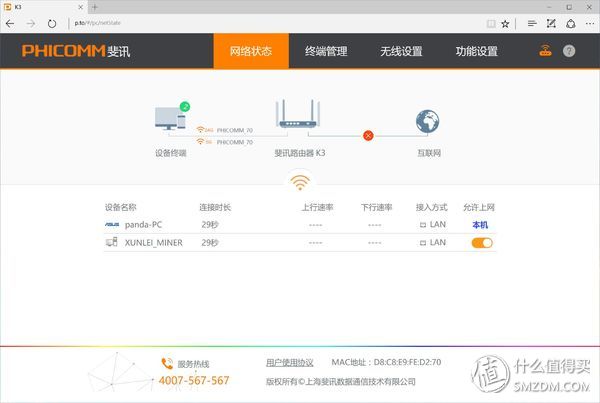Open the 终端管理 tab
Viewport: 600px width, 403px height.
click(x=326, y=51)
